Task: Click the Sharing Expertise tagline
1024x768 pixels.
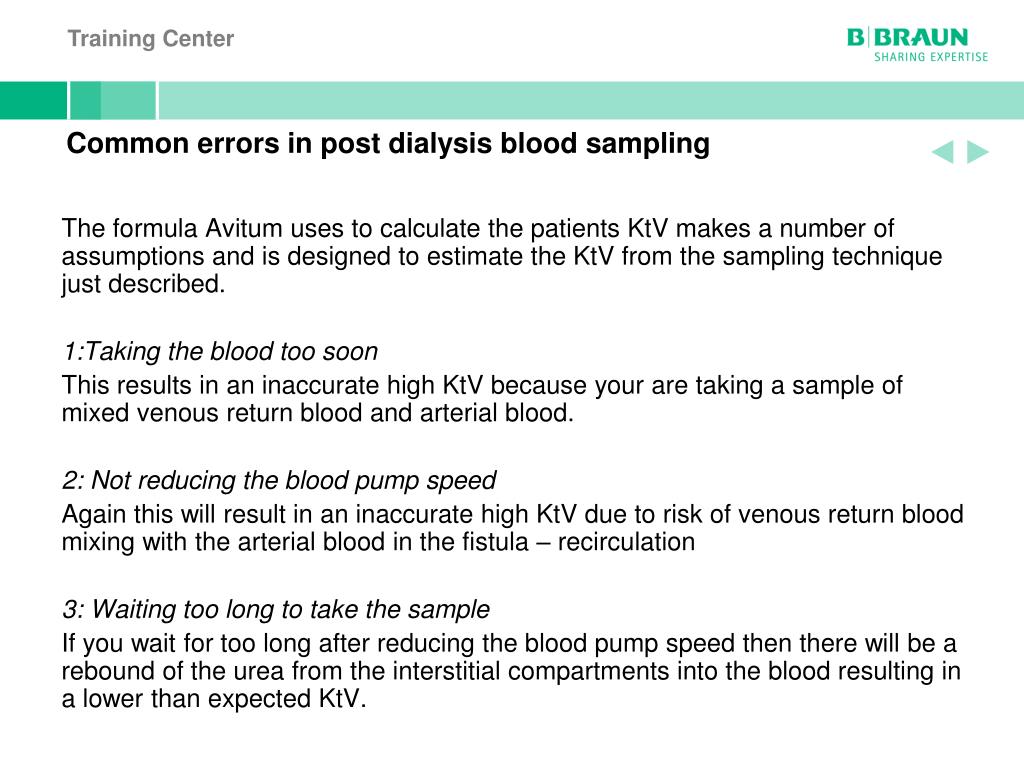Action: (931, 57)
